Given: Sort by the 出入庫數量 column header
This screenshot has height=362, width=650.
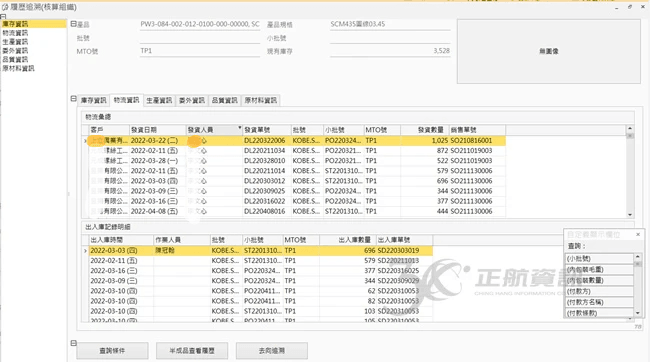Looking at the screenshot, I should click(347, 240).
